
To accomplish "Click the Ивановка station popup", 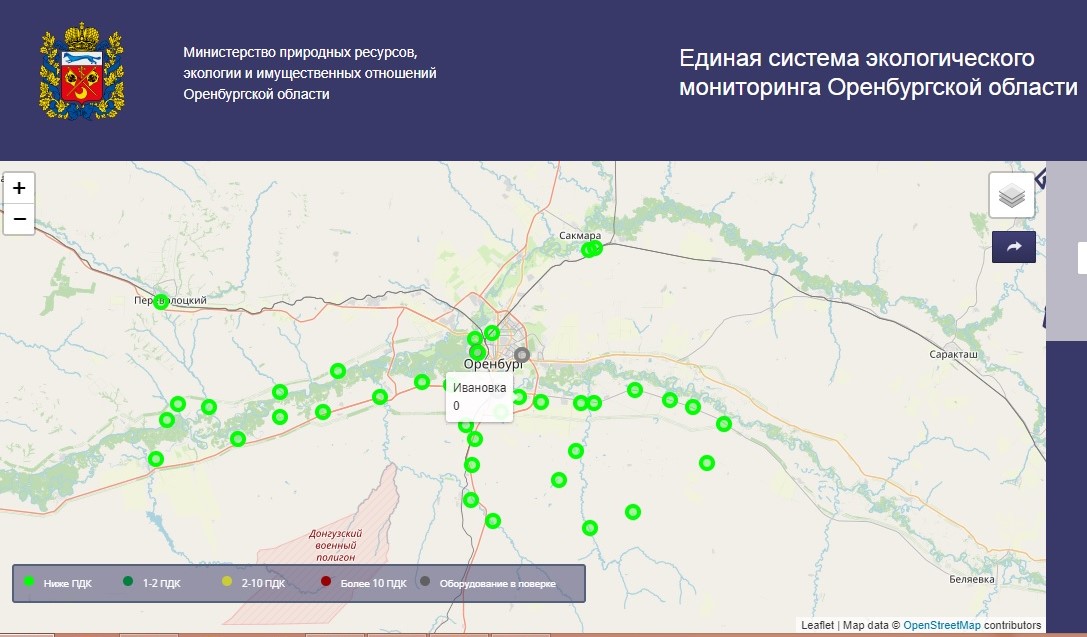I will 479,396.
